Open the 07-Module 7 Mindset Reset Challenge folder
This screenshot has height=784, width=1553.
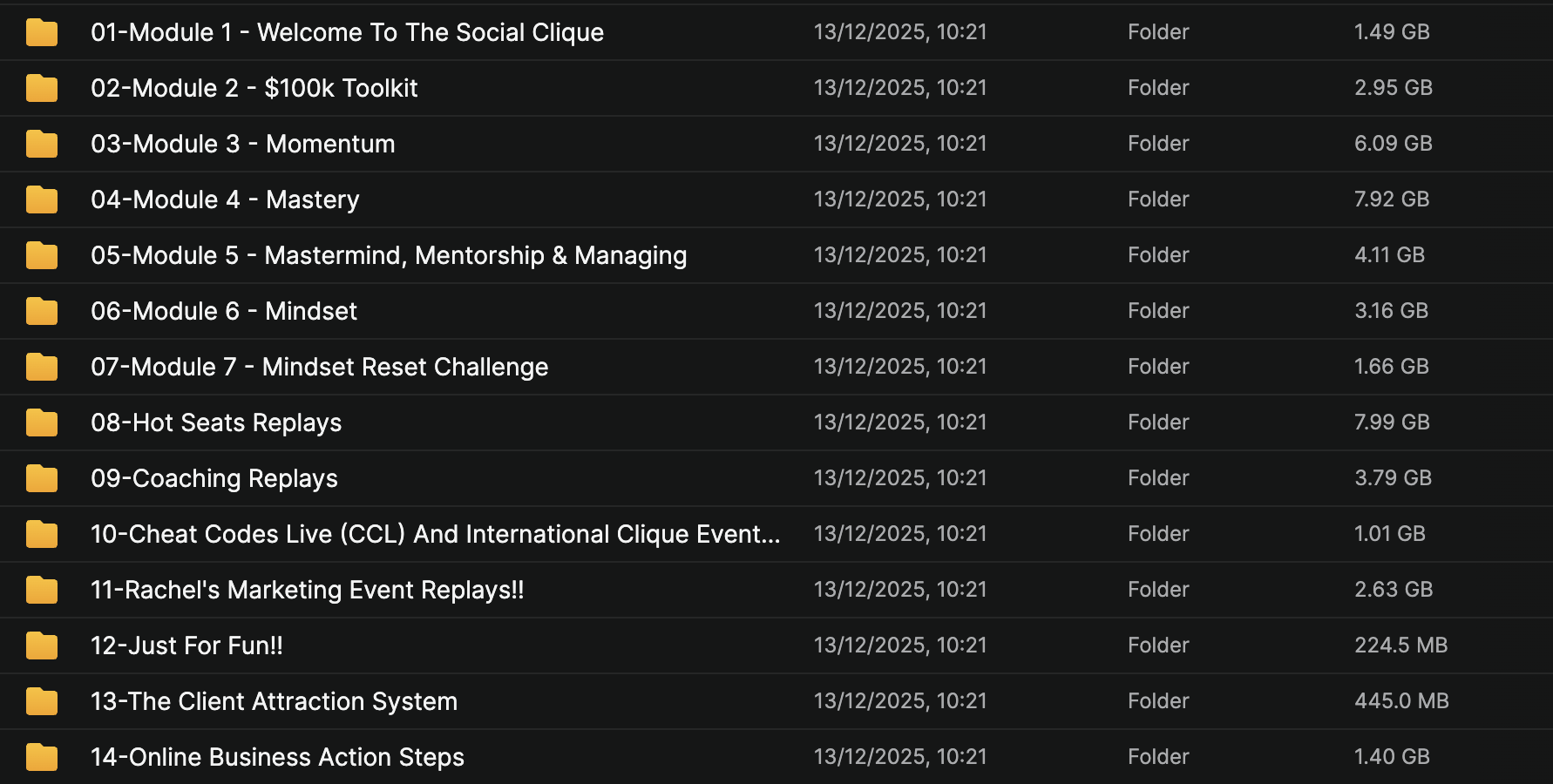click(x=319, y=367)
